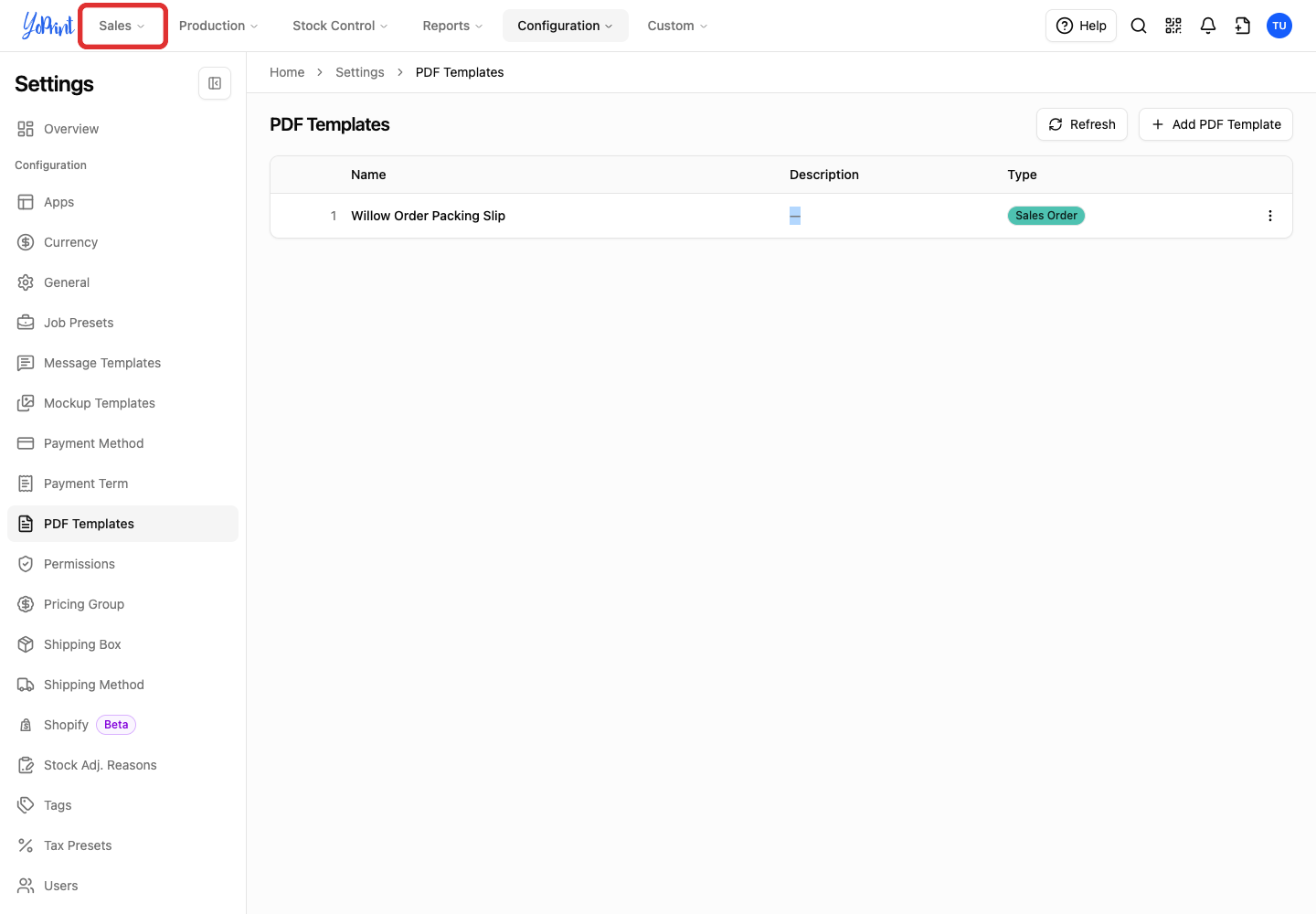The image size is (1316, 914).
Task: Open Currency settings
Action: pos(122,242)
